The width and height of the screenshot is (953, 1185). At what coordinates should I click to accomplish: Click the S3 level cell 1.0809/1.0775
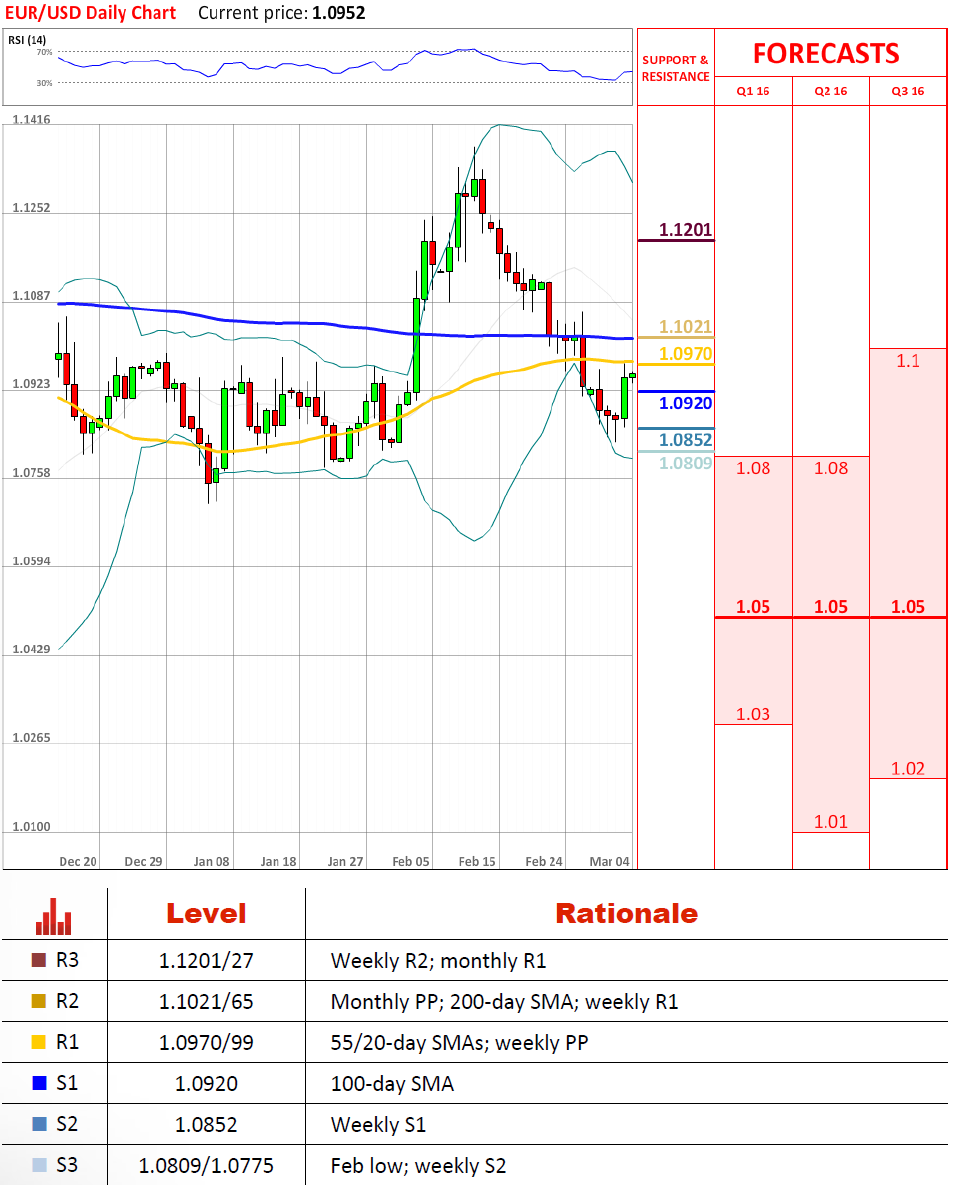point(206,1165)
